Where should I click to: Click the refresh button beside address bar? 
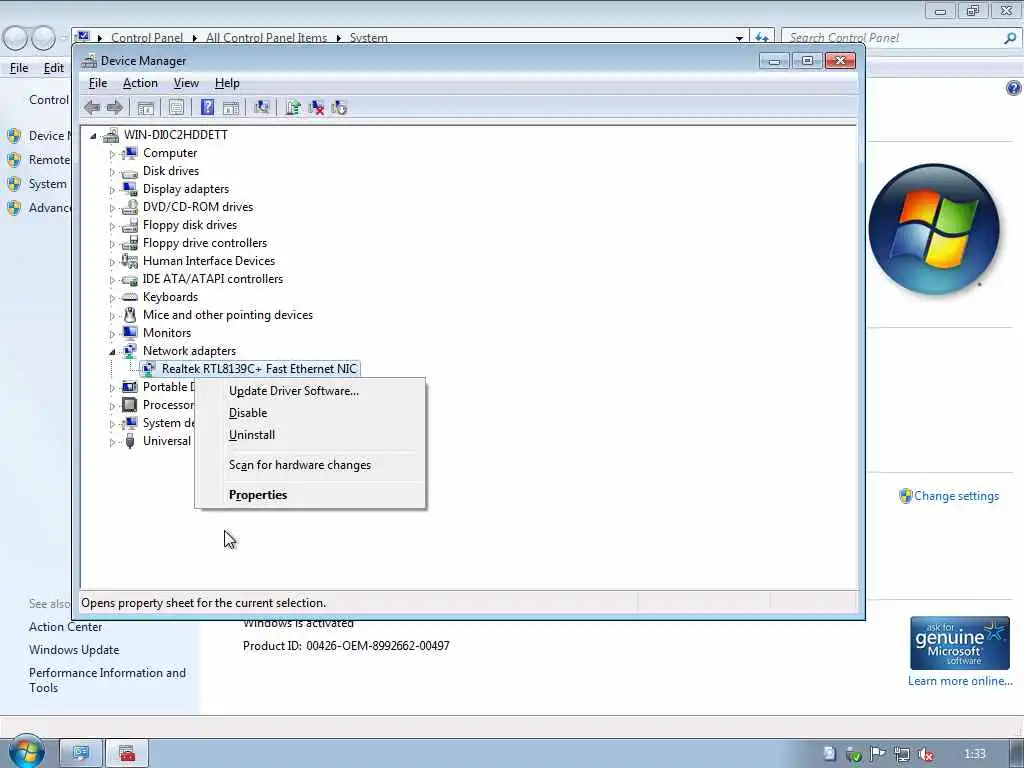click(x=761, y=38)
